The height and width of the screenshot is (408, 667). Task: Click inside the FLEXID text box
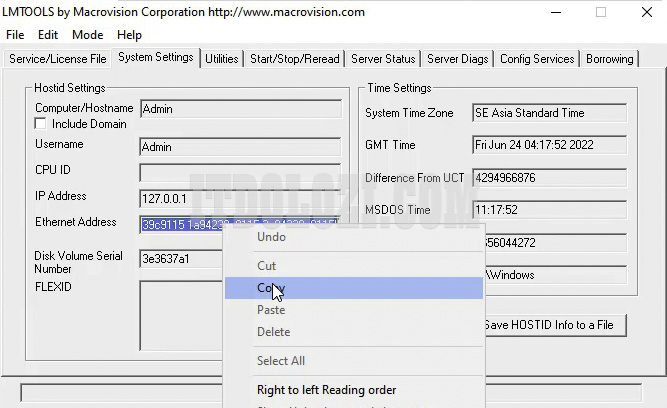tap(182, 315)
